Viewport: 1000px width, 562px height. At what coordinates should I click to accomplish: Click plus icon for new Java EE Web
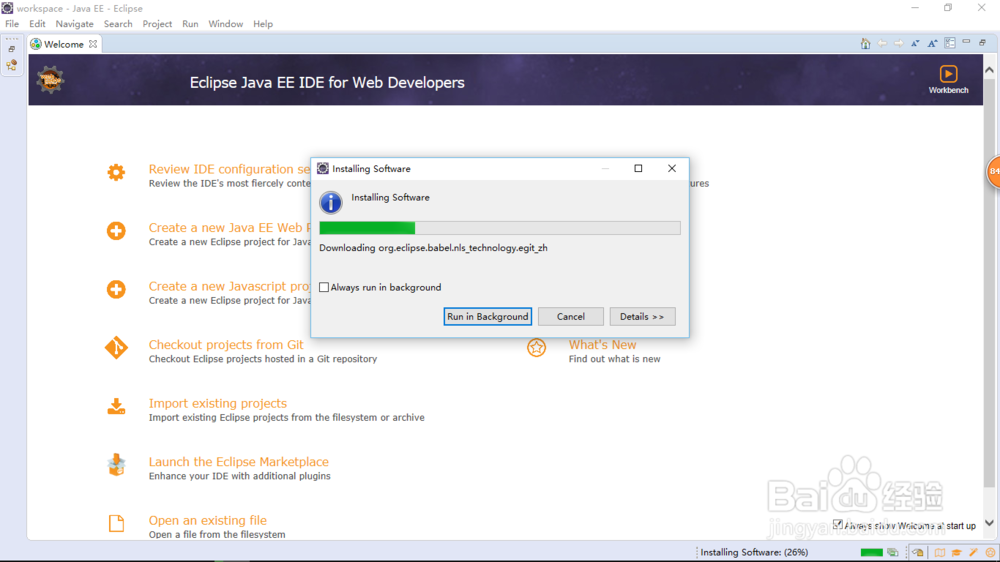[116, 231]
